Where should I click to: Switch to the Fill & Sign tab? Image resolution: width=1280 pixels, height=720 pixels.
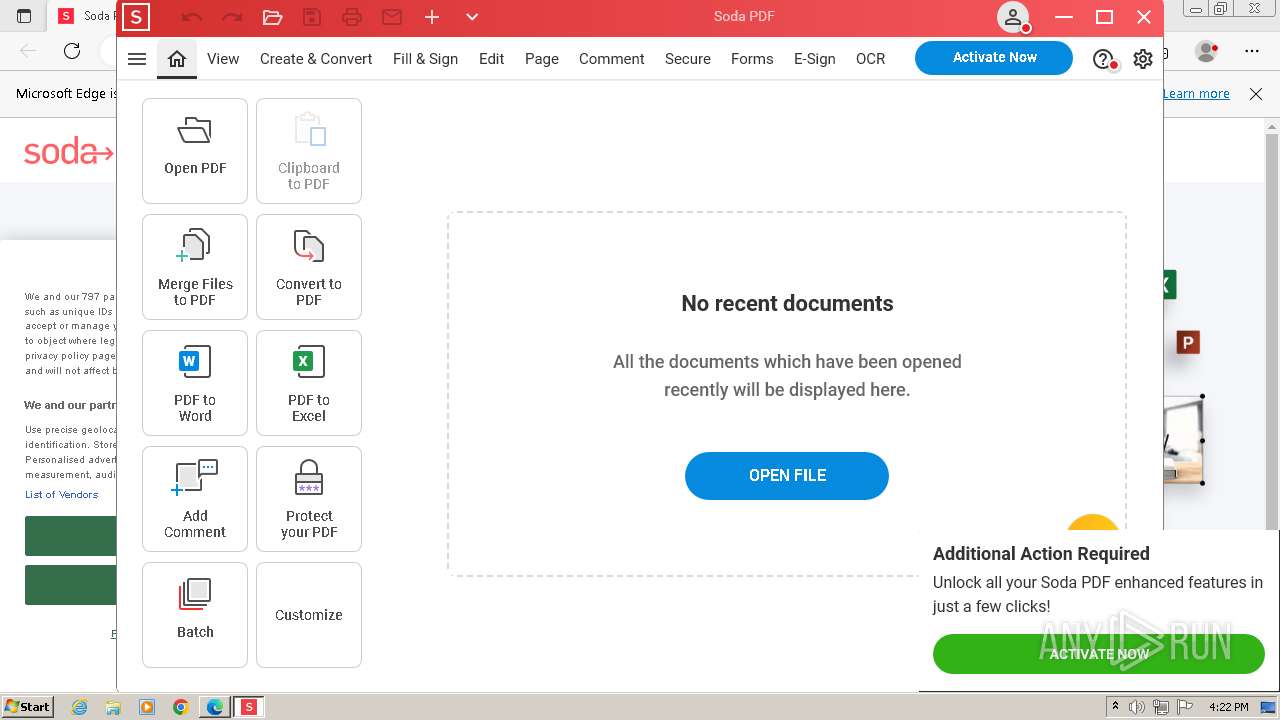[425, 59]
